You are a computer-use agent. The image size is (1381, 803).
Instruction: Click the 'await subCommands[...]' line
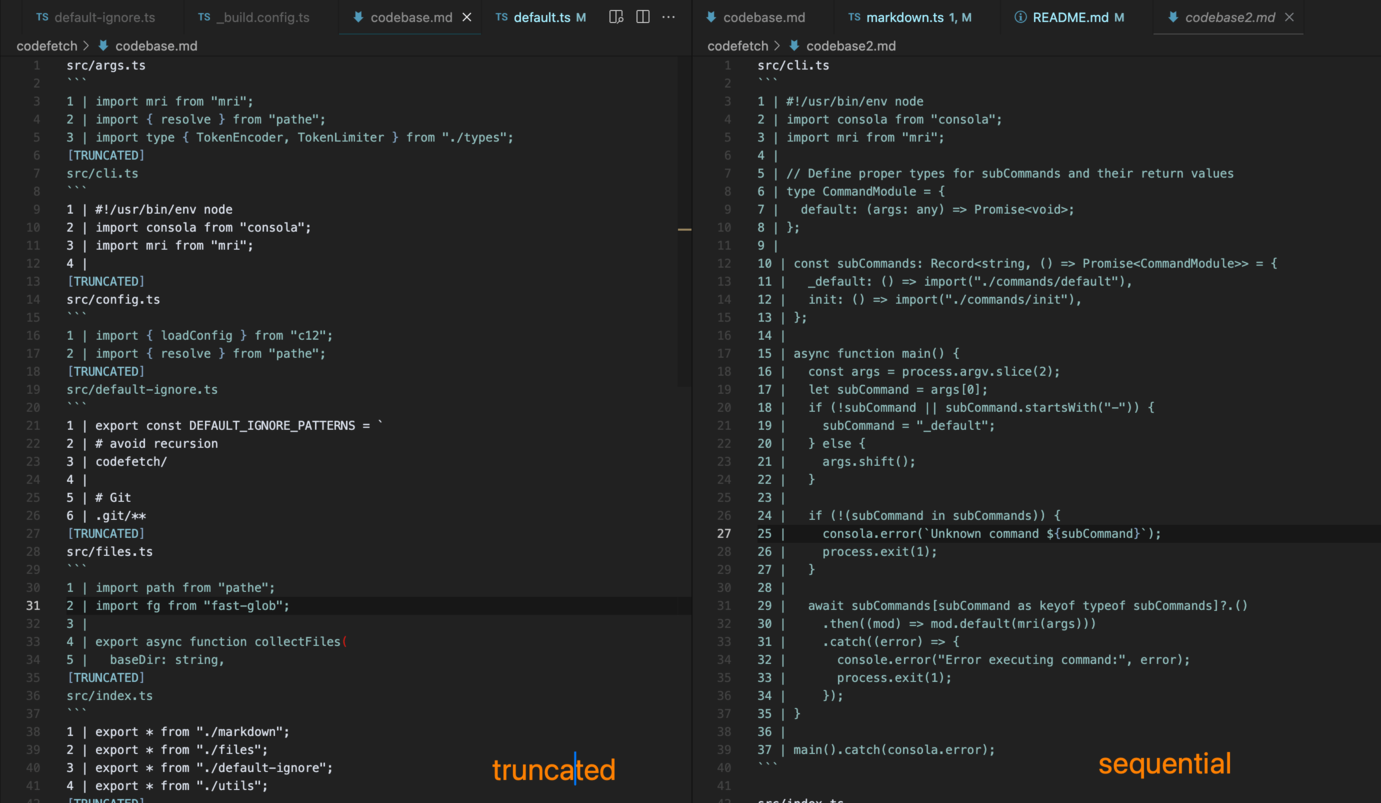1003,605
